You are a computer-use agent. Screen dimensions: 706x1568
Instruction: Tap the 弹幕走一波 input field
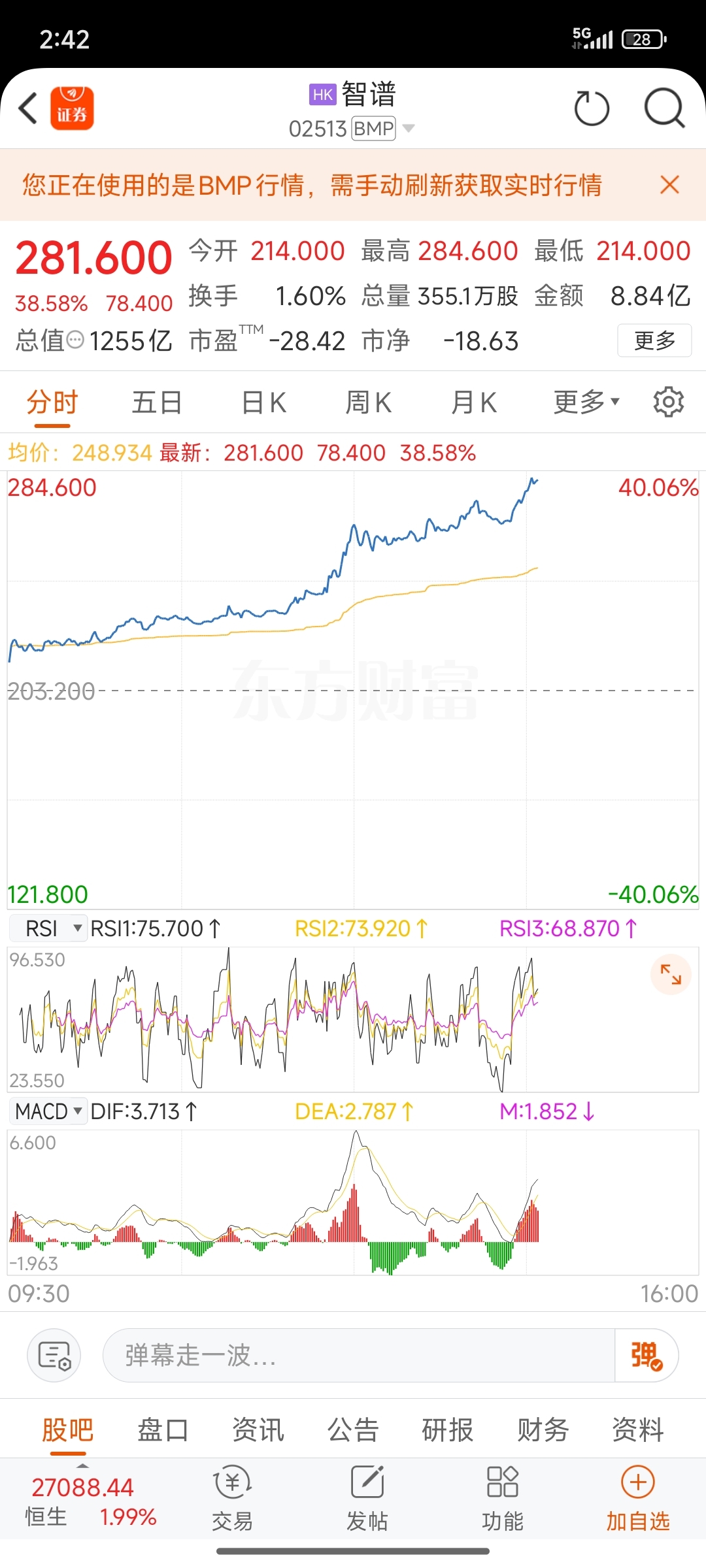point(358,1355)
